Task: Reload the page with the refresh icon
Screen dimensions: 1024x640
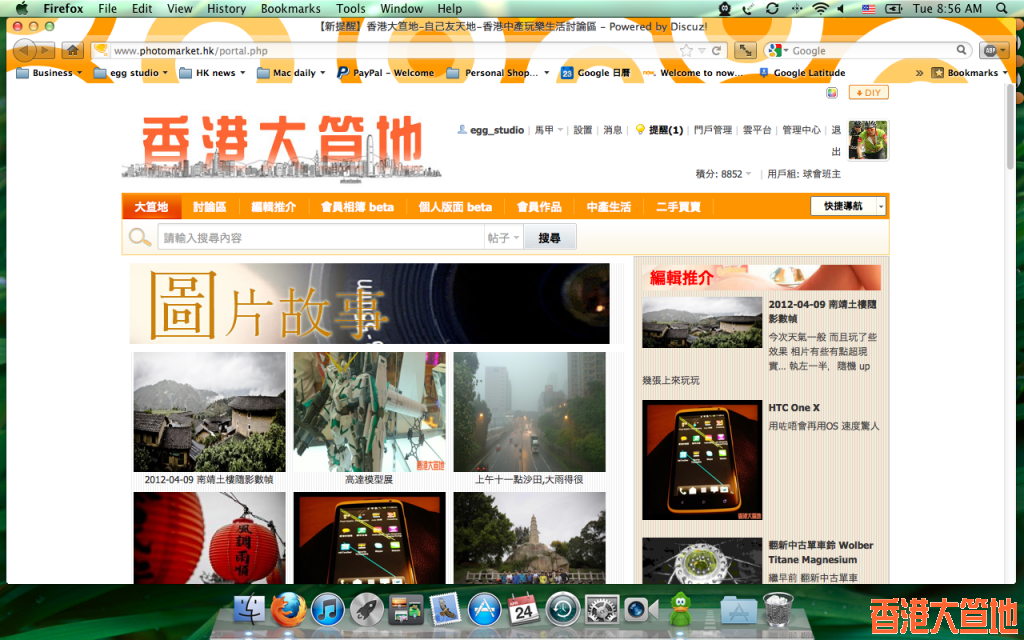Action: coord(716,50)
